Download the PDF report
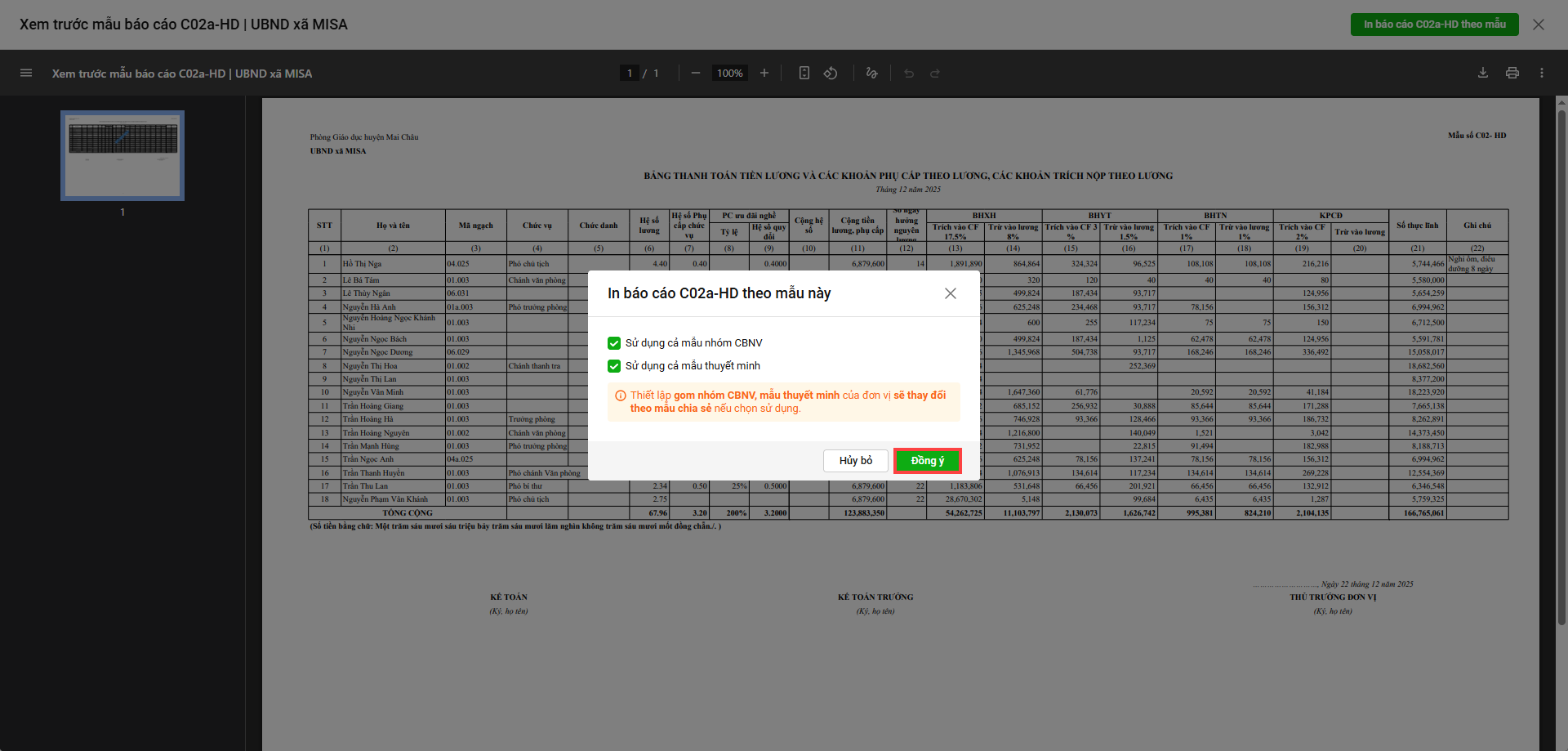 click(x=1483, y=74)
